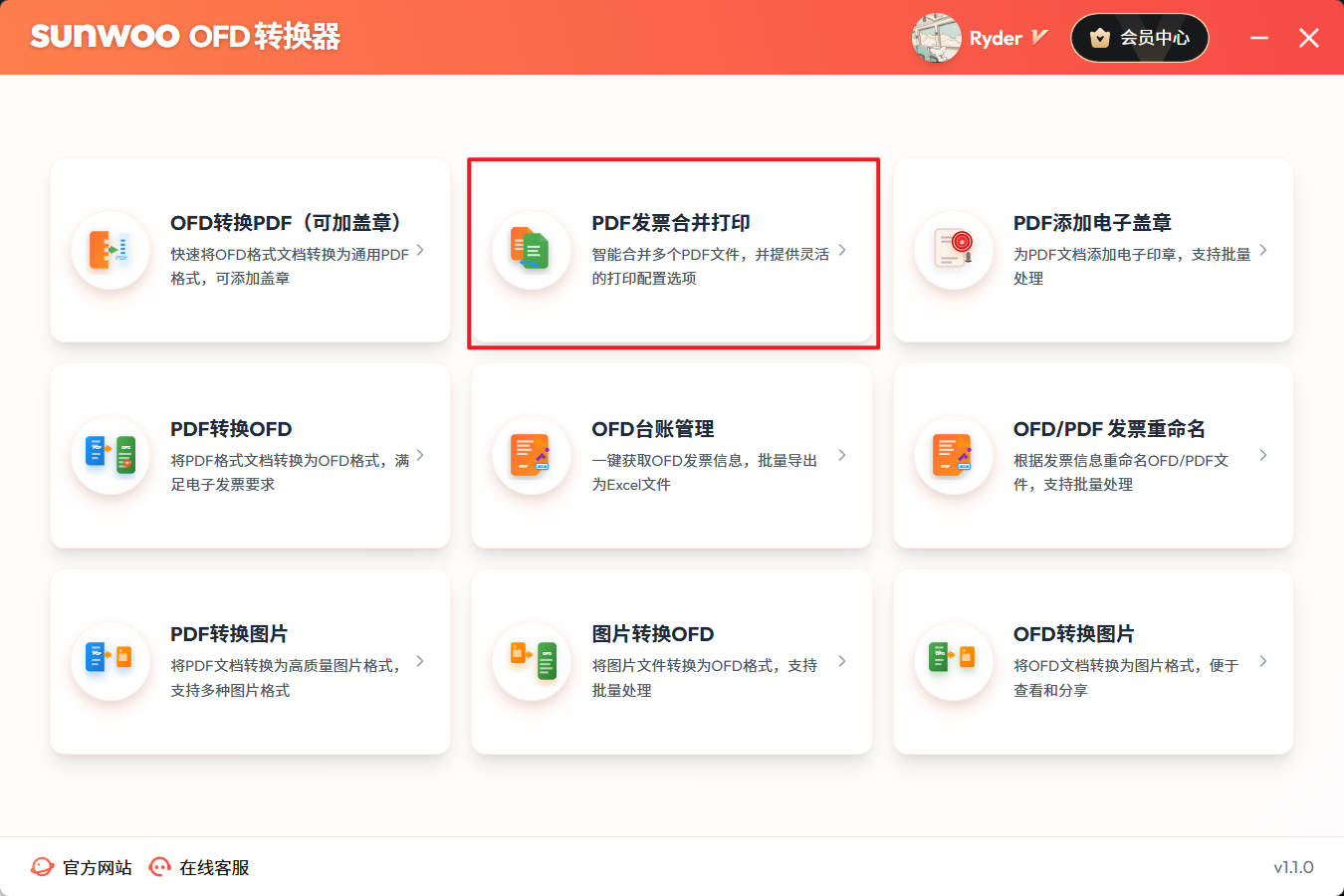This screenshot has height=896, width=1344.
Task: Close the SUNWOO OFD转换器 window
Action: point(1309,38)
